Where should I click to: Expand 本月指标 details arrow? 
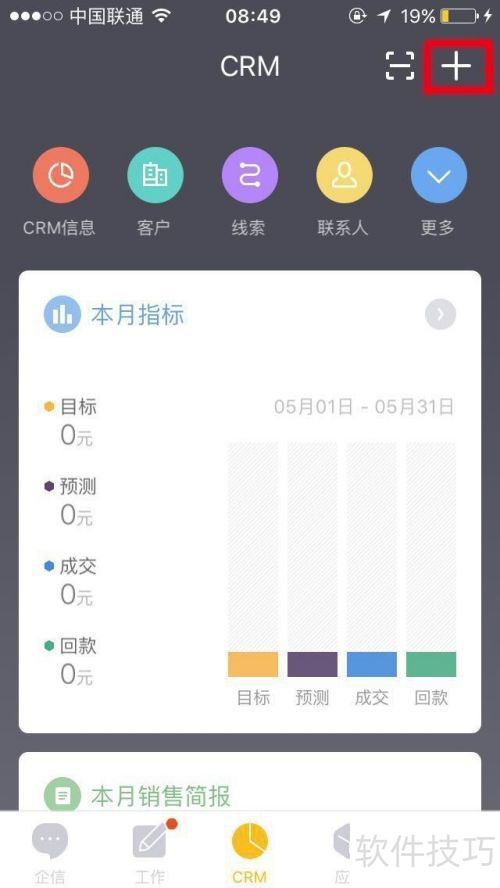pyautogui.click(x=441, y=314)
